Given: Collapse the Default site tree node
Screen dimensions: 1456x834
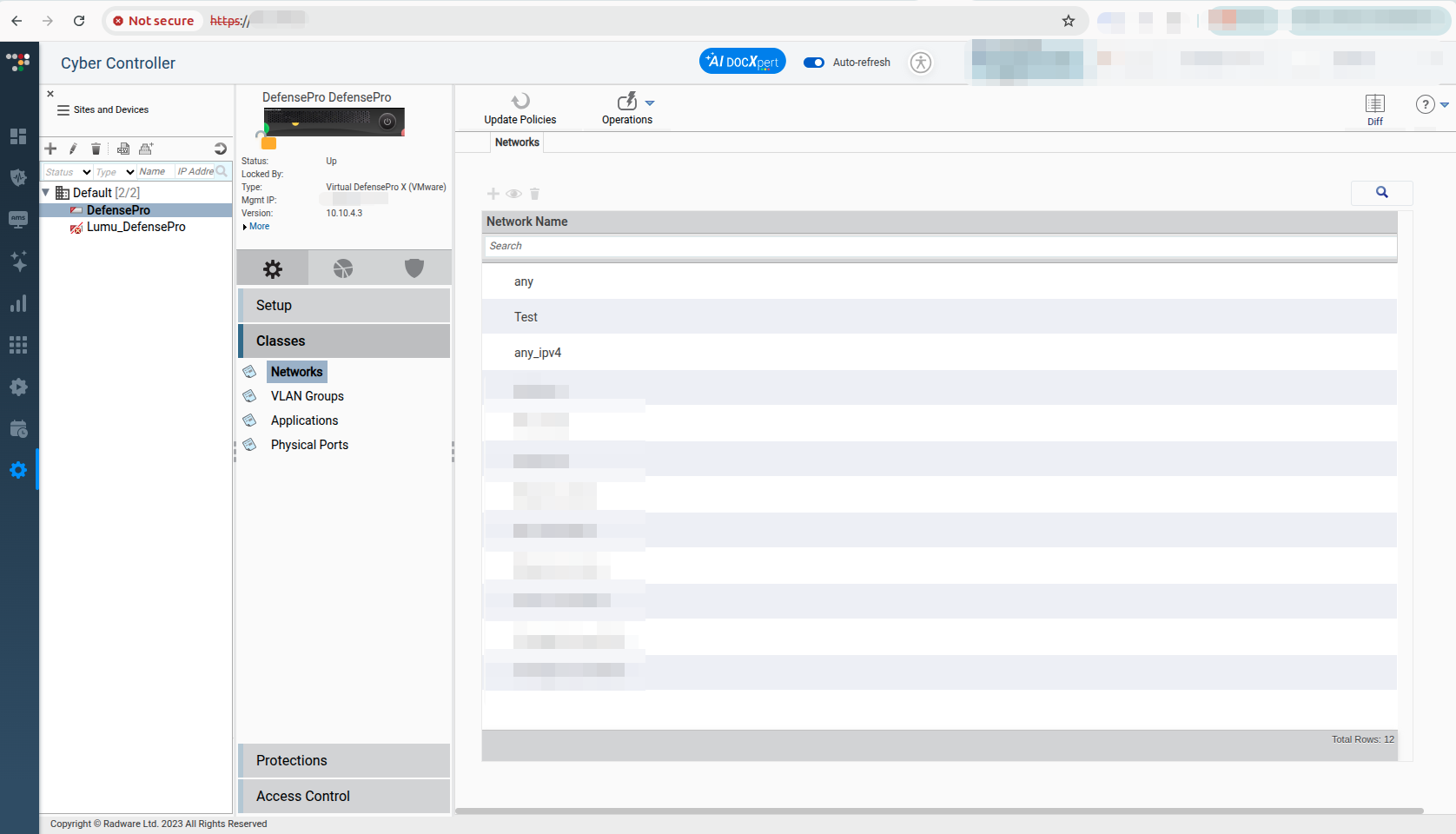Looking at the screenshot, I should coord(46,192).
